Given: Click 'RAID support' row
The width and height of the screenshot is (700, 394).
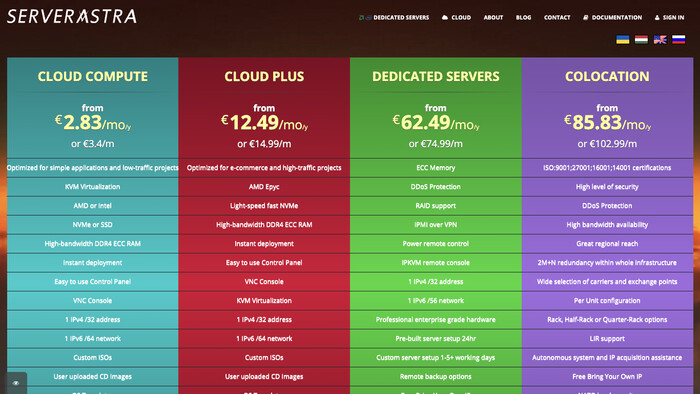Looking at the screenshot, I should 436,206.
